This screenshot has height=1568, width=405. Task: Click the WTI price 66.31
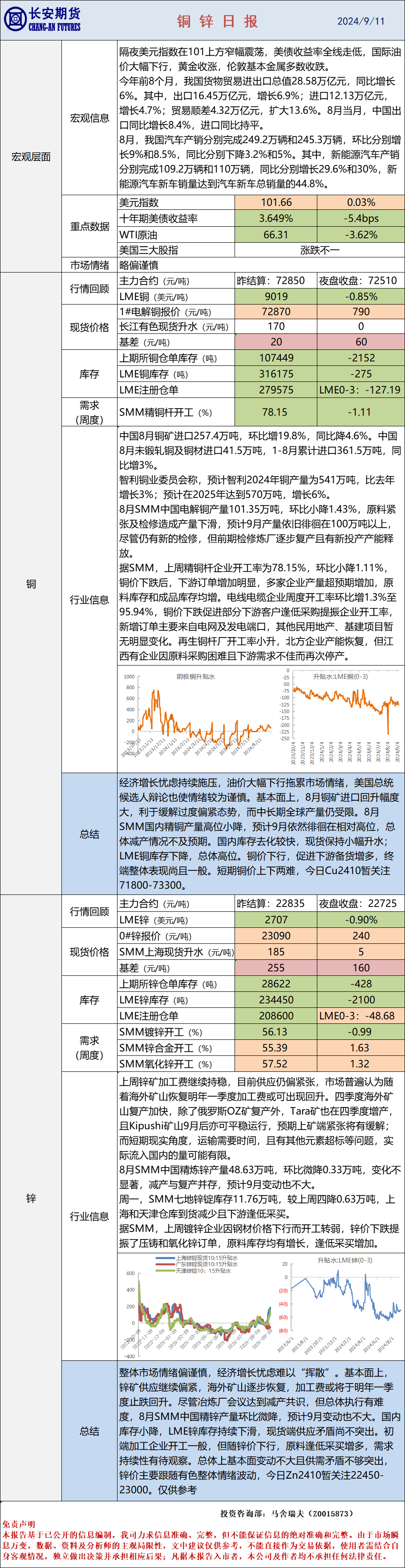tap(276, 235)
